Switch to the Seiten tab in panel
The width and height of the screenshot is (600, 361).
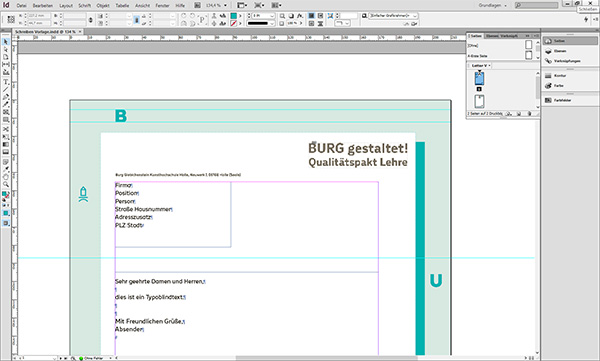[x=475, y=36]
